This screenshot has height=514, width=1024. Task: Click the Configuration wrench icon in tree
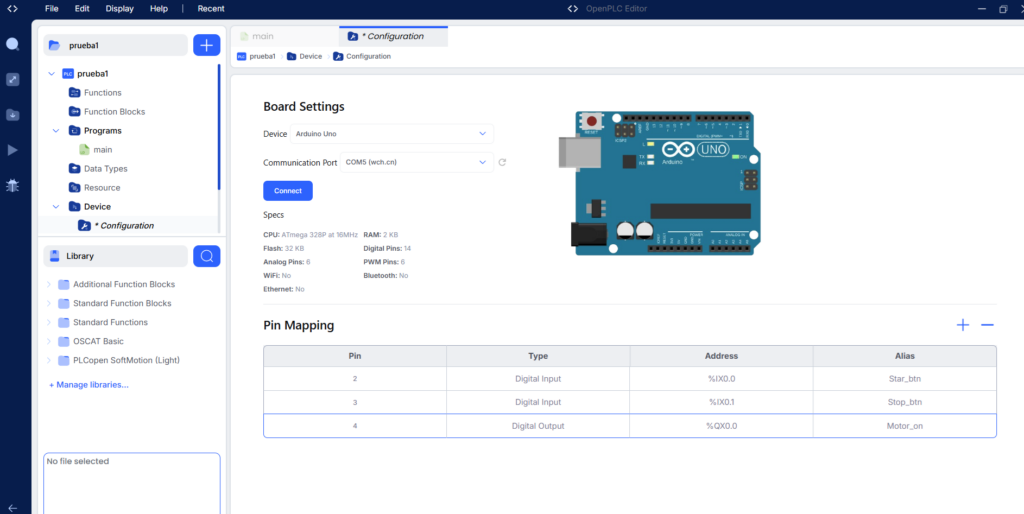[x=84, y=225]
